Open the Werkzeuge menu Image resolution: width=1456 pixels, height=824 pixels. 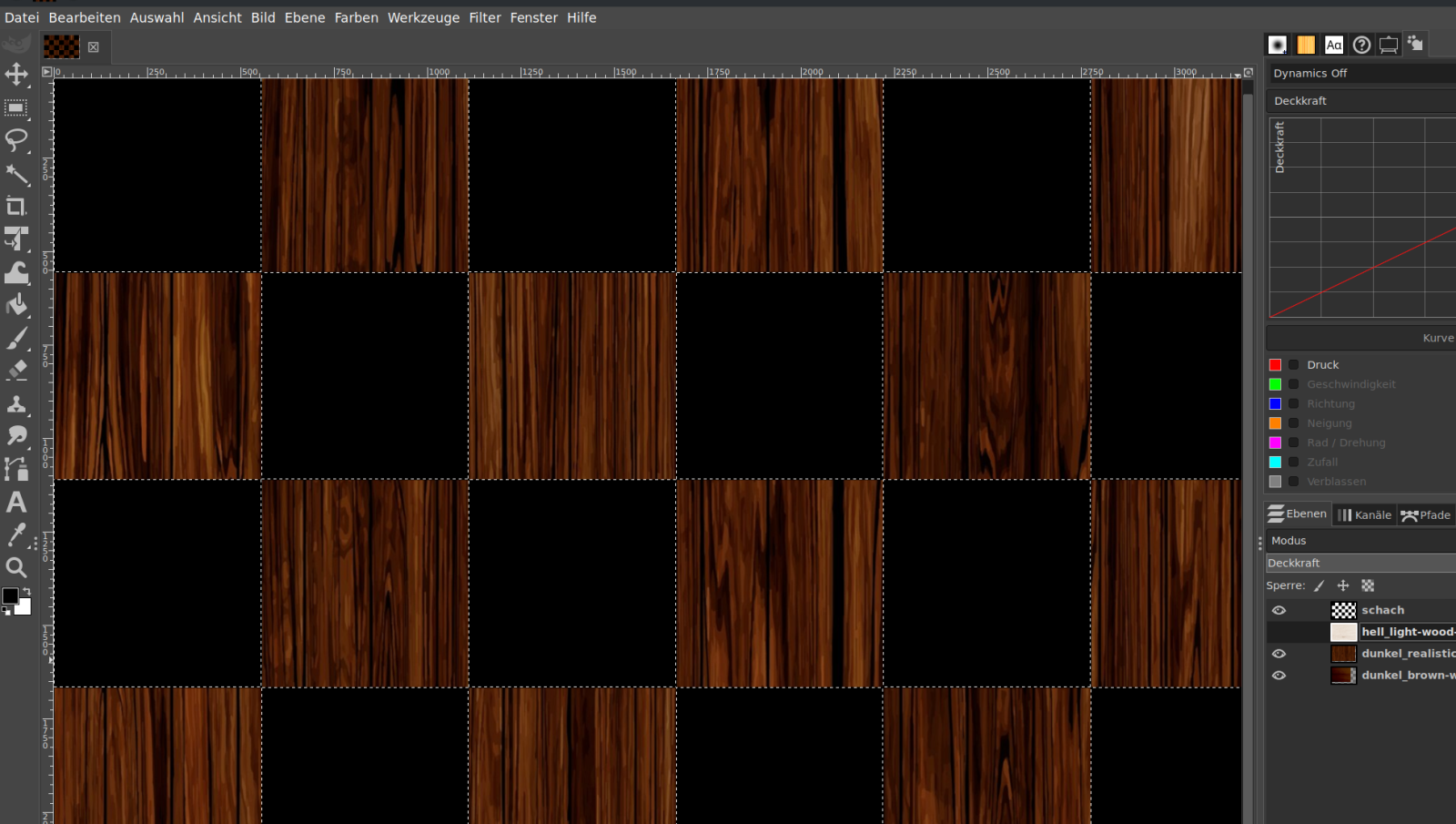point(423,17)
